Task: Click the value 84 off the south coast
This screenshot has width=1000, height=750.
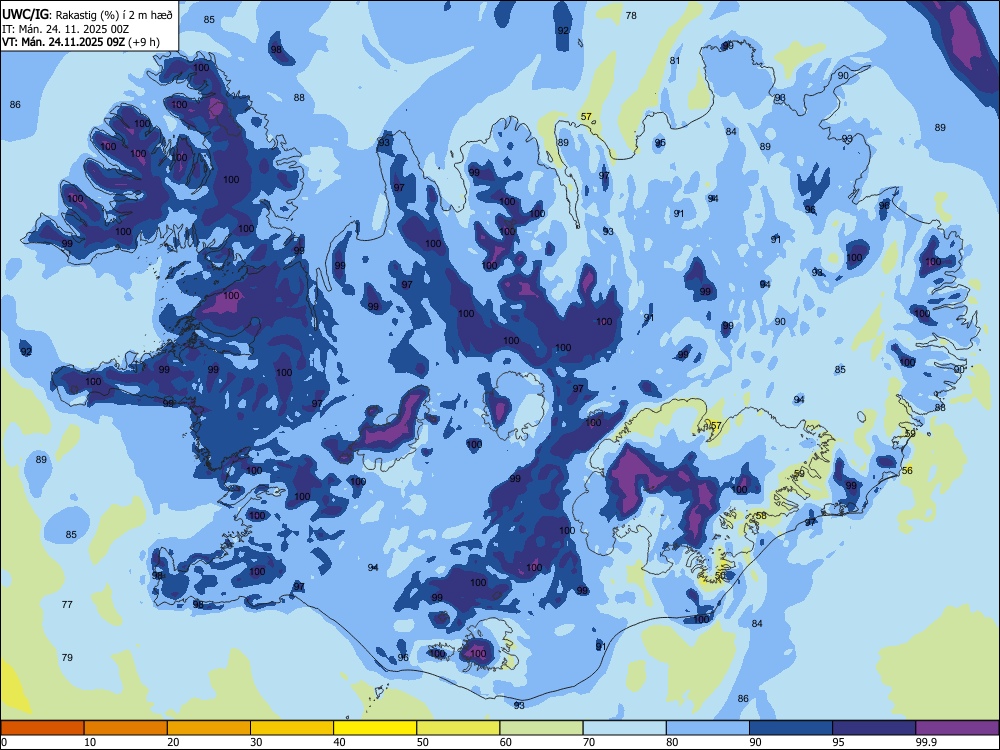Action: (757, 623)
